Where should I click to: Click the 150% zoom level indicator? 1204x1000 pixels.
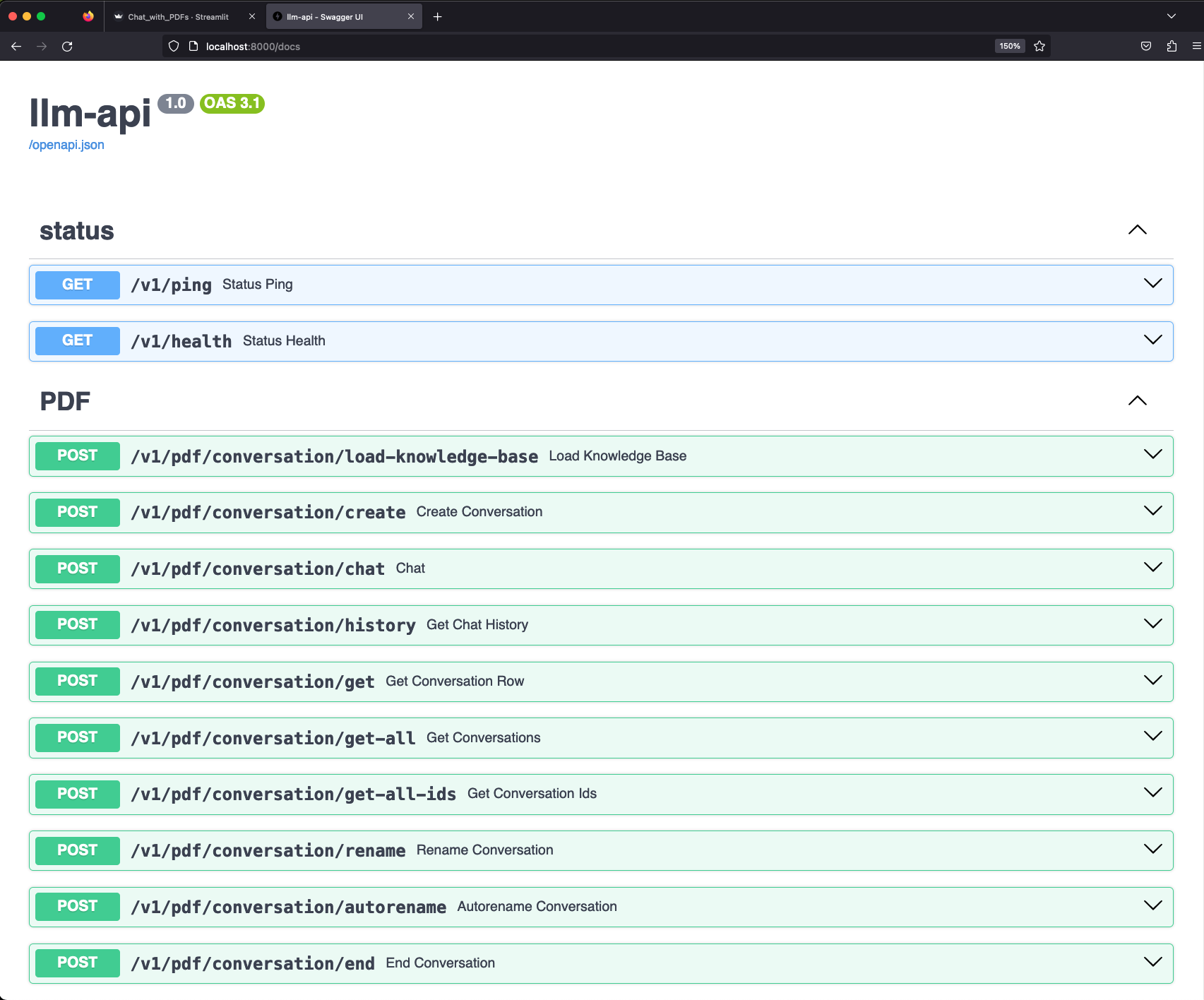tap(1010, 45)
